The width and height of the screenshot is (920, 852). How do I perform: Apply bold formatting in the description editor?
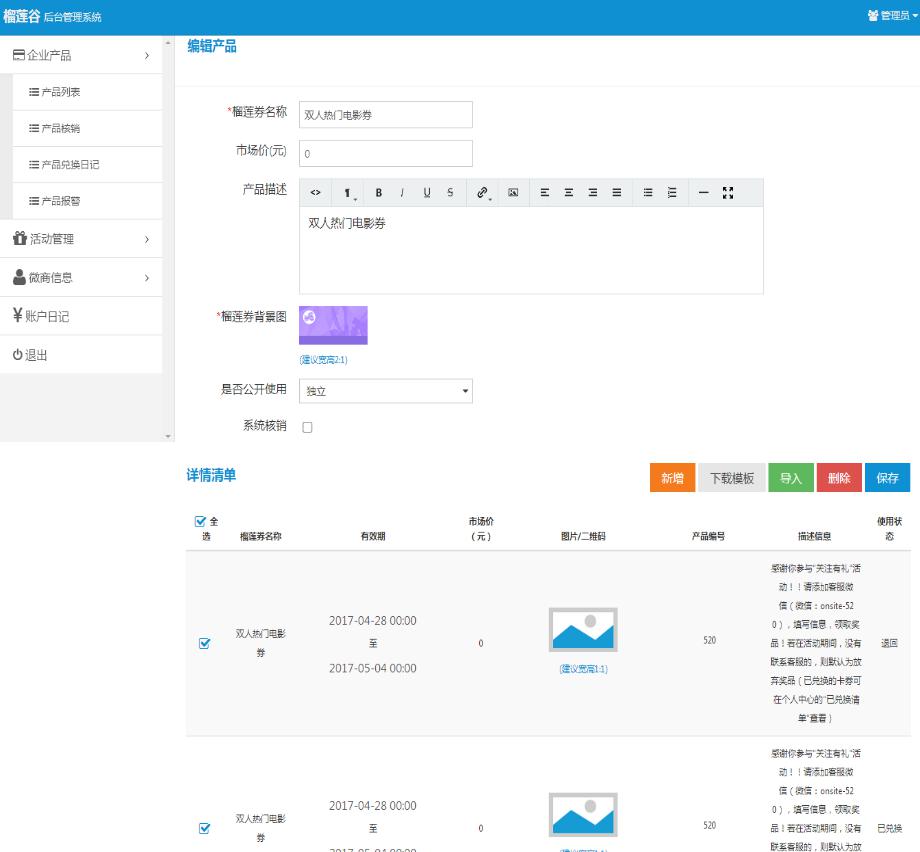click(379, 192)
